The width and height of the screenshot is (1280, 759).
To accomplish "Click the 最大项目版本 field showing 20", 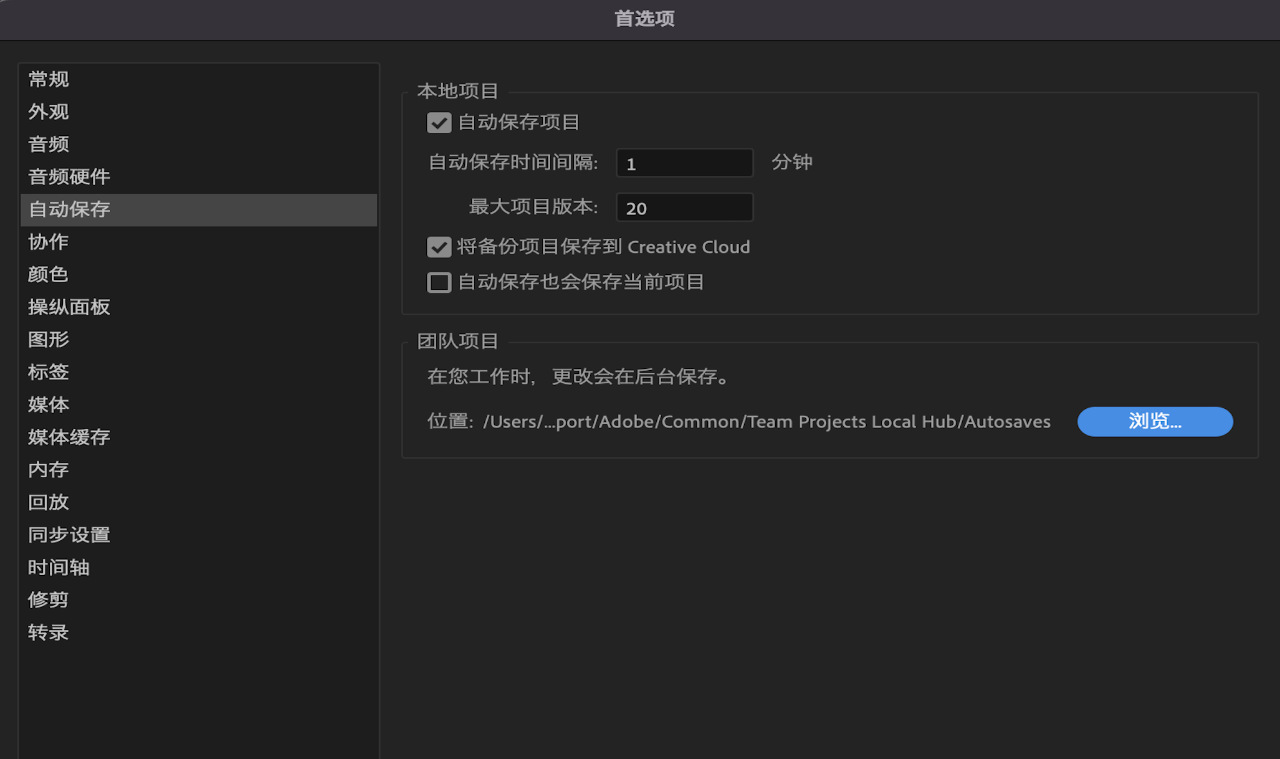I will [x=685, y=208].
